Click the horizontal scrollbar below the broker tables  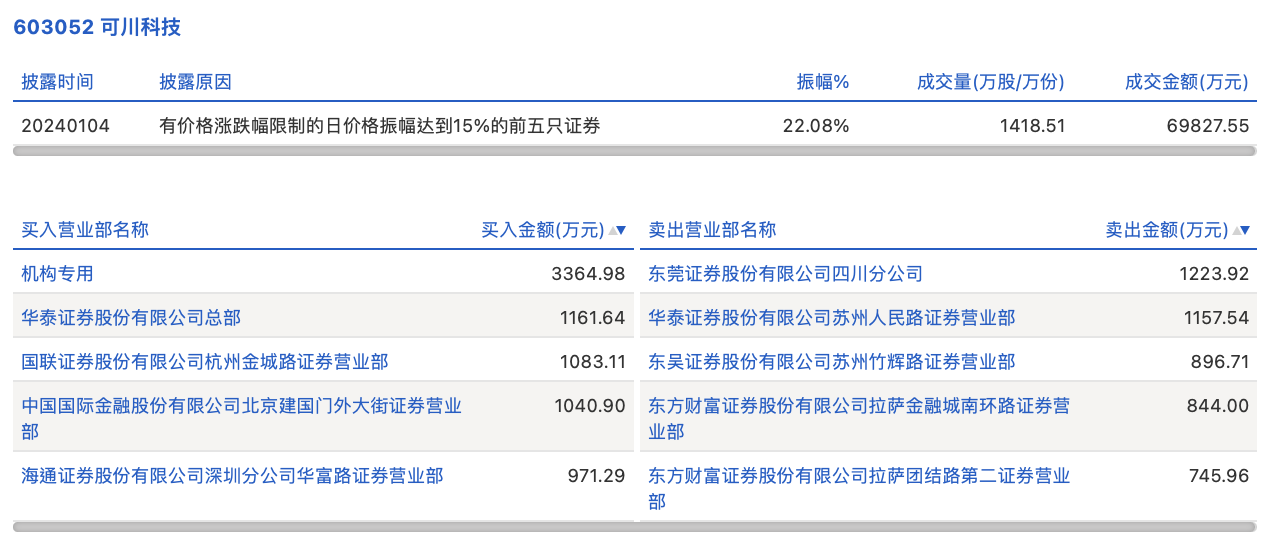pos(634,526)
